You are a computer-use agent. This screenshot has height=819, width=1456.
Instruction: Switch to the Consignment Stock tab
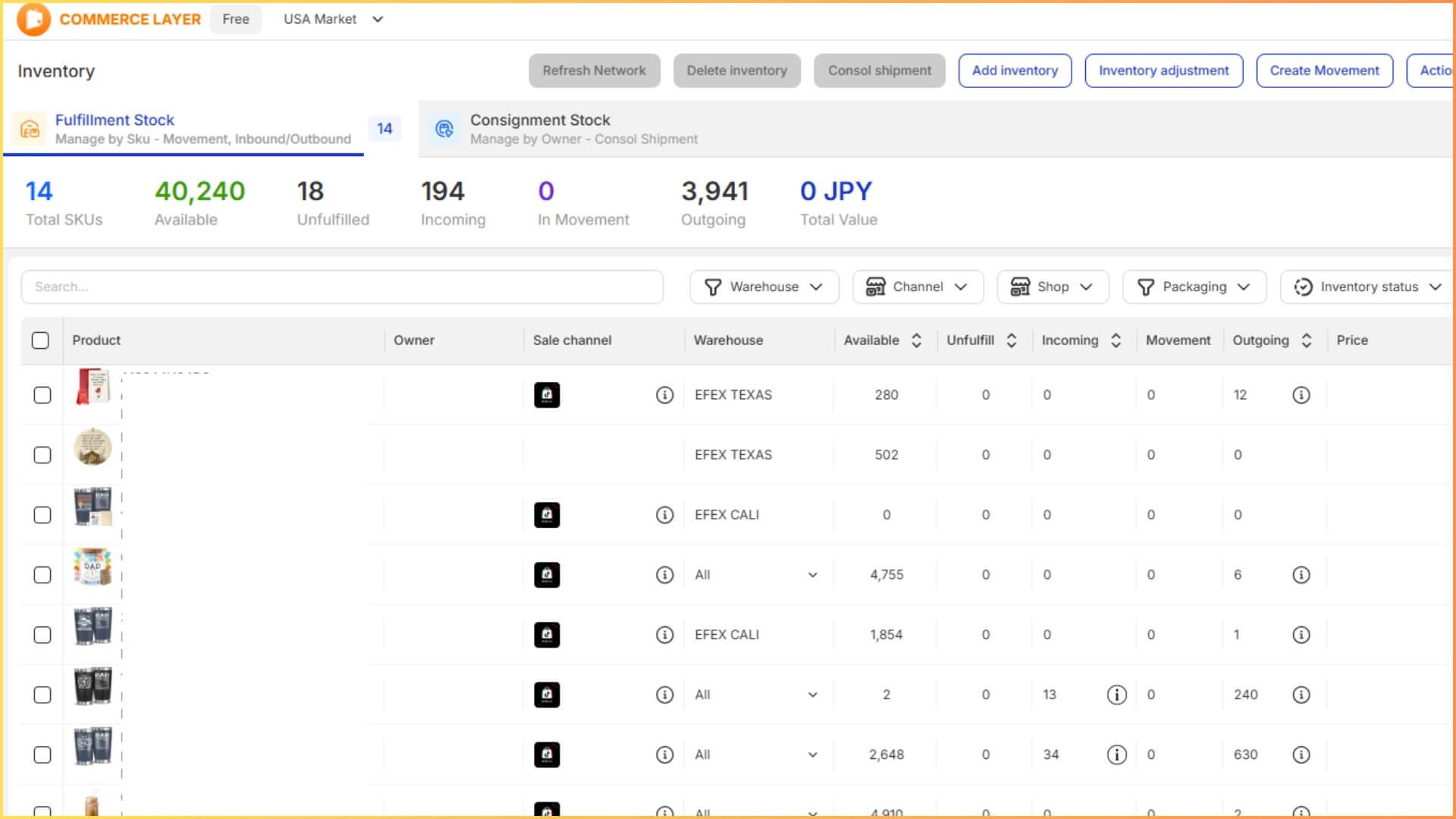(540, 121)
